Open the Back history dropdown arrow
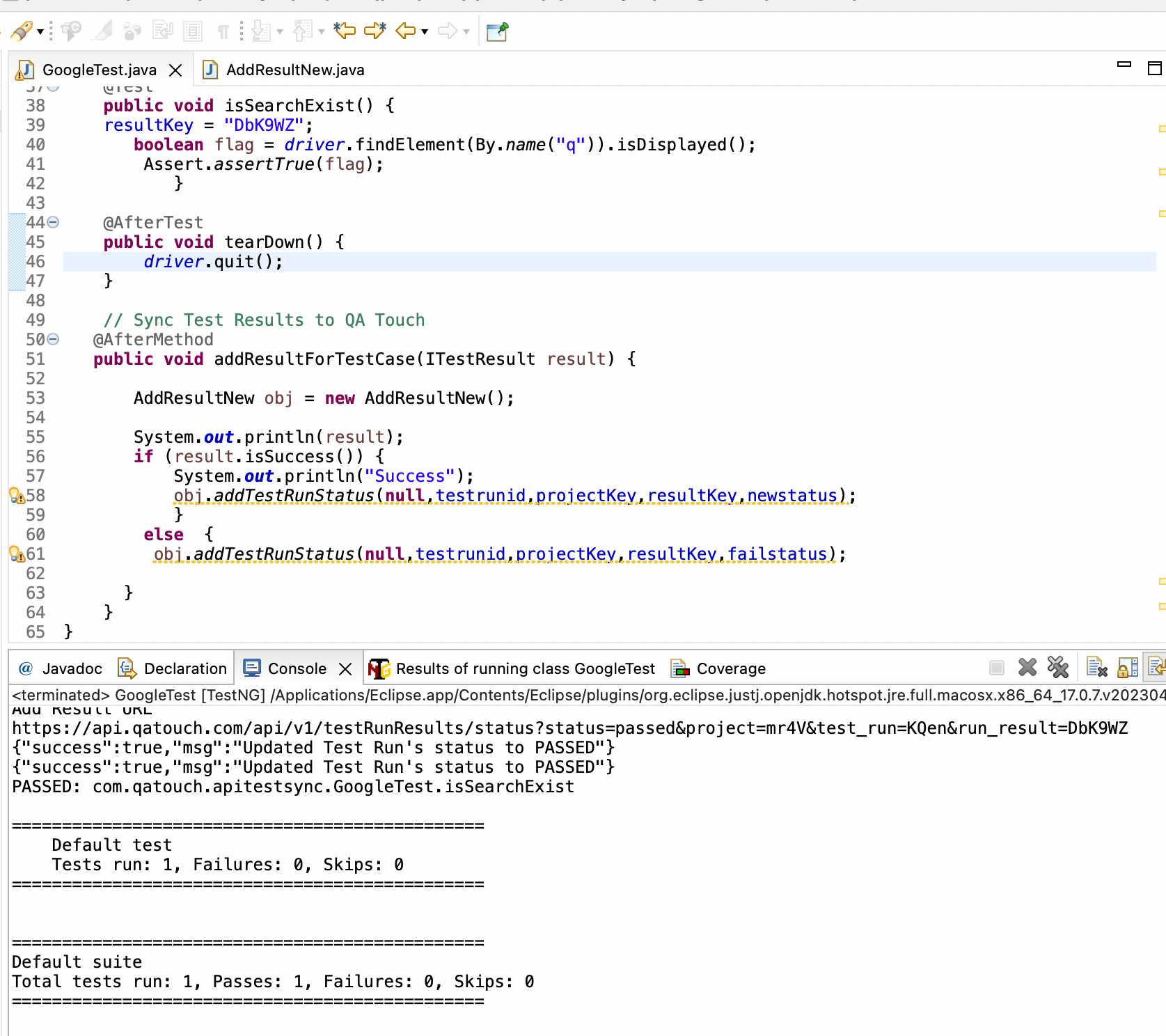 click(425, 31)
